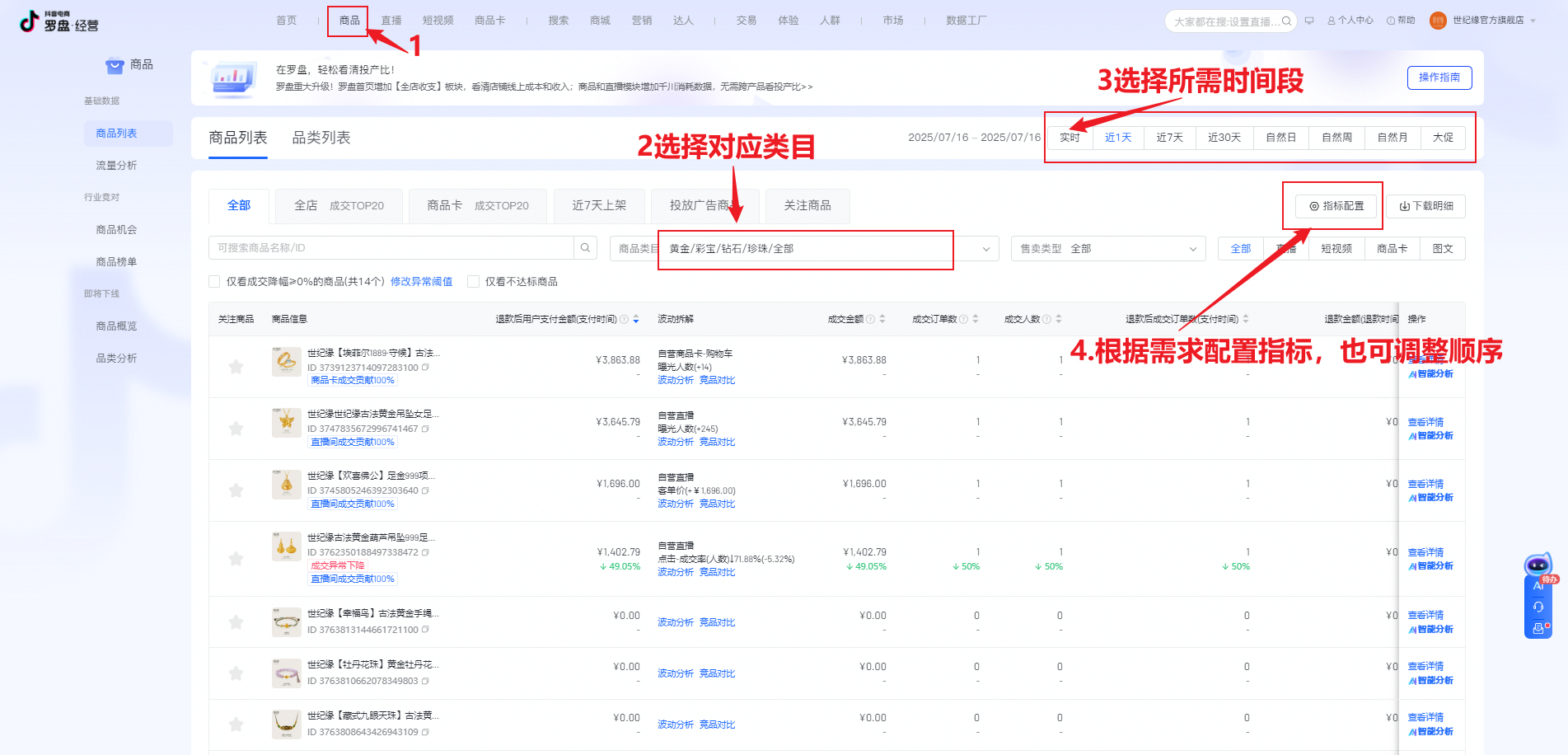Screen dimensions: 1568x755
Task: Switch to the 品类列表 tab
Action: coord(321,138)
